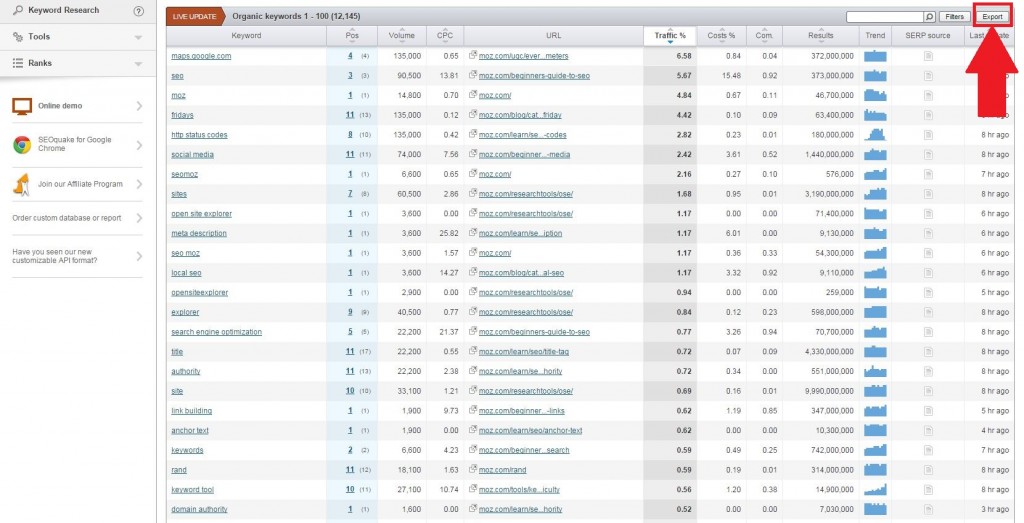Sort table by Pos column

tap(352, 35)
